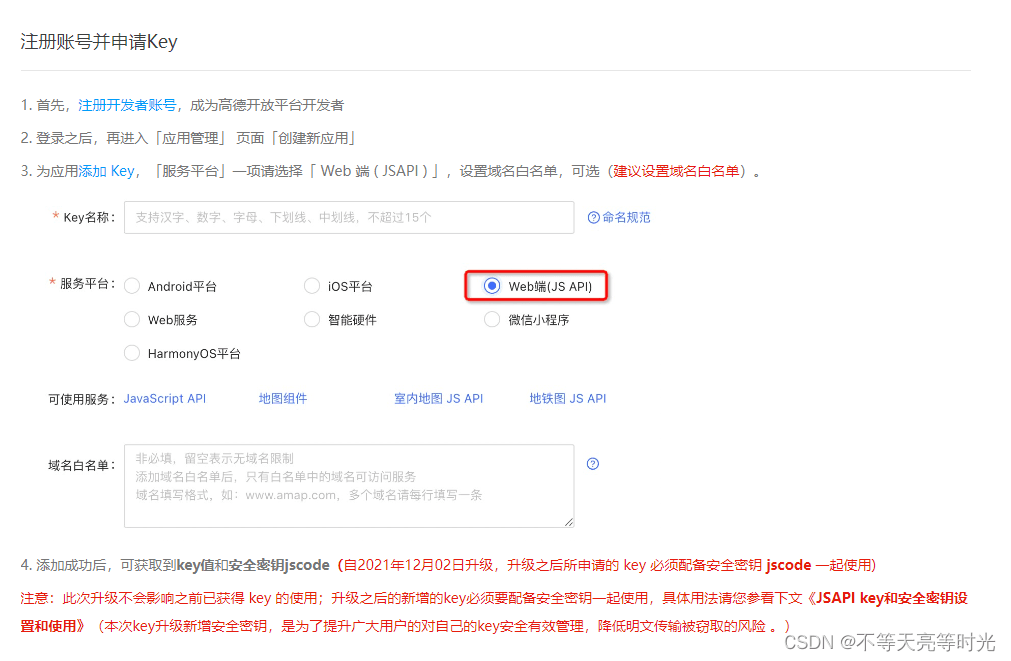Image resolution: width=1011 pixels, height=661 pixels.
Task: Open the 添加 Key link
Action: pyautogui.click(x=106, y=171)
